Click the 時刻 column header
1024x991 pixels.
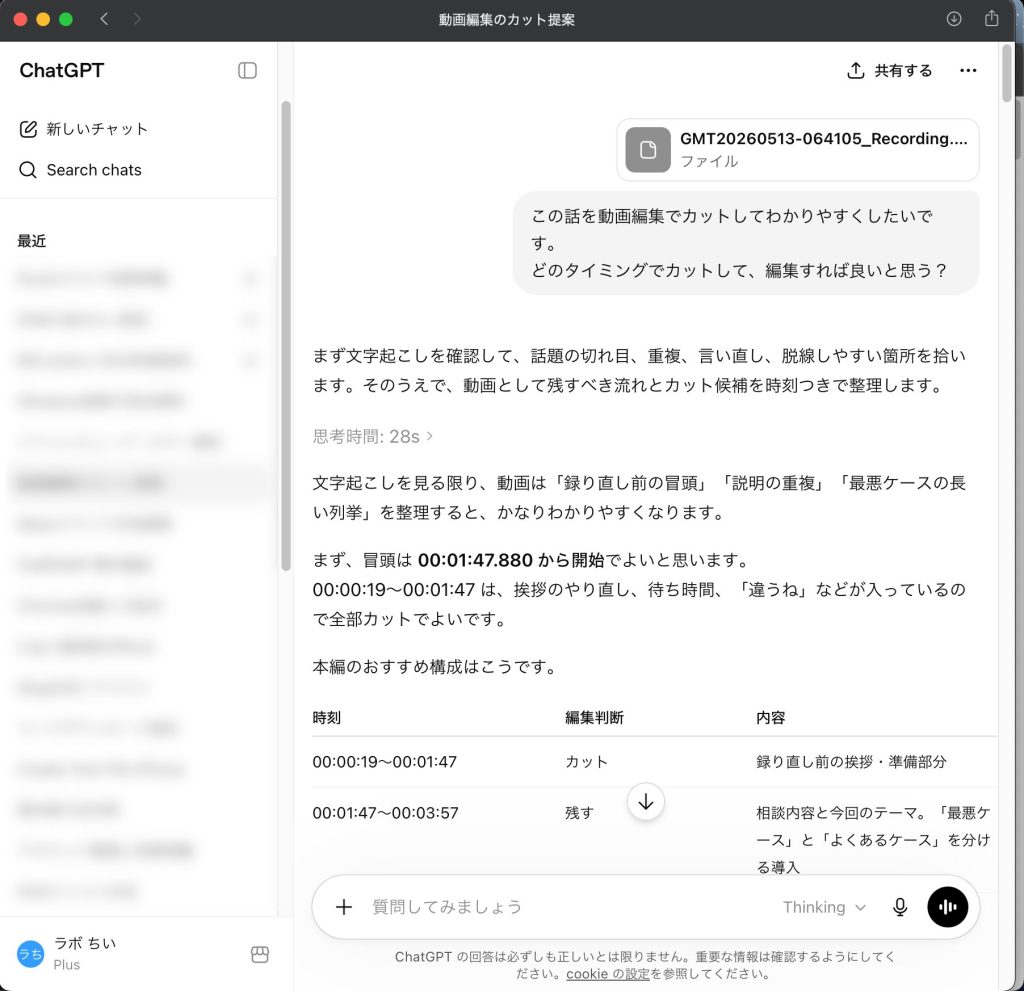(327, 718)
